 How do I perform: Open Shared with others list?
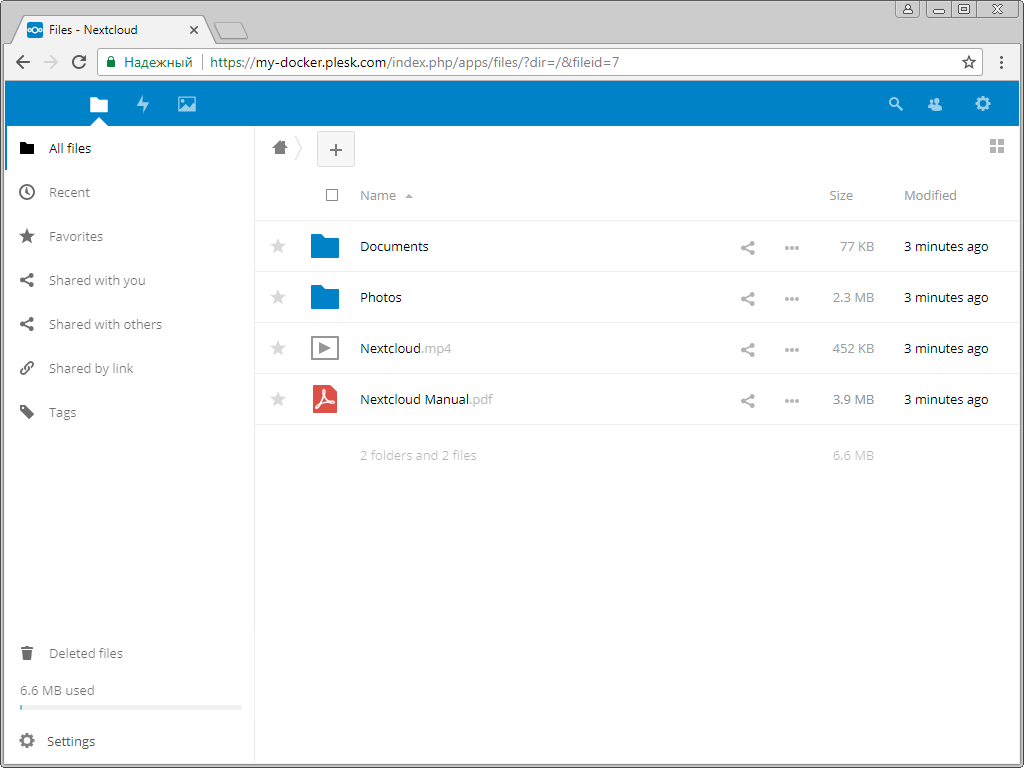[129, 325]
